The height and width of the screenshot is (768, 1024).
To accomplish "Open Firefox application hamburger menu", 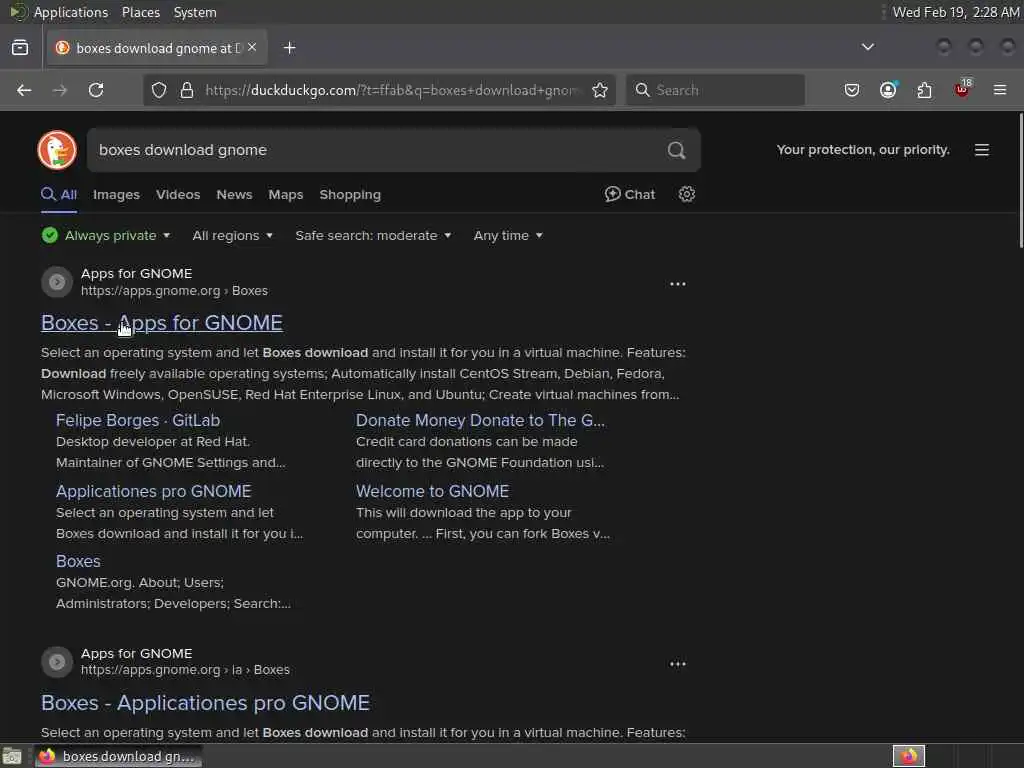I will point(1000,90).
